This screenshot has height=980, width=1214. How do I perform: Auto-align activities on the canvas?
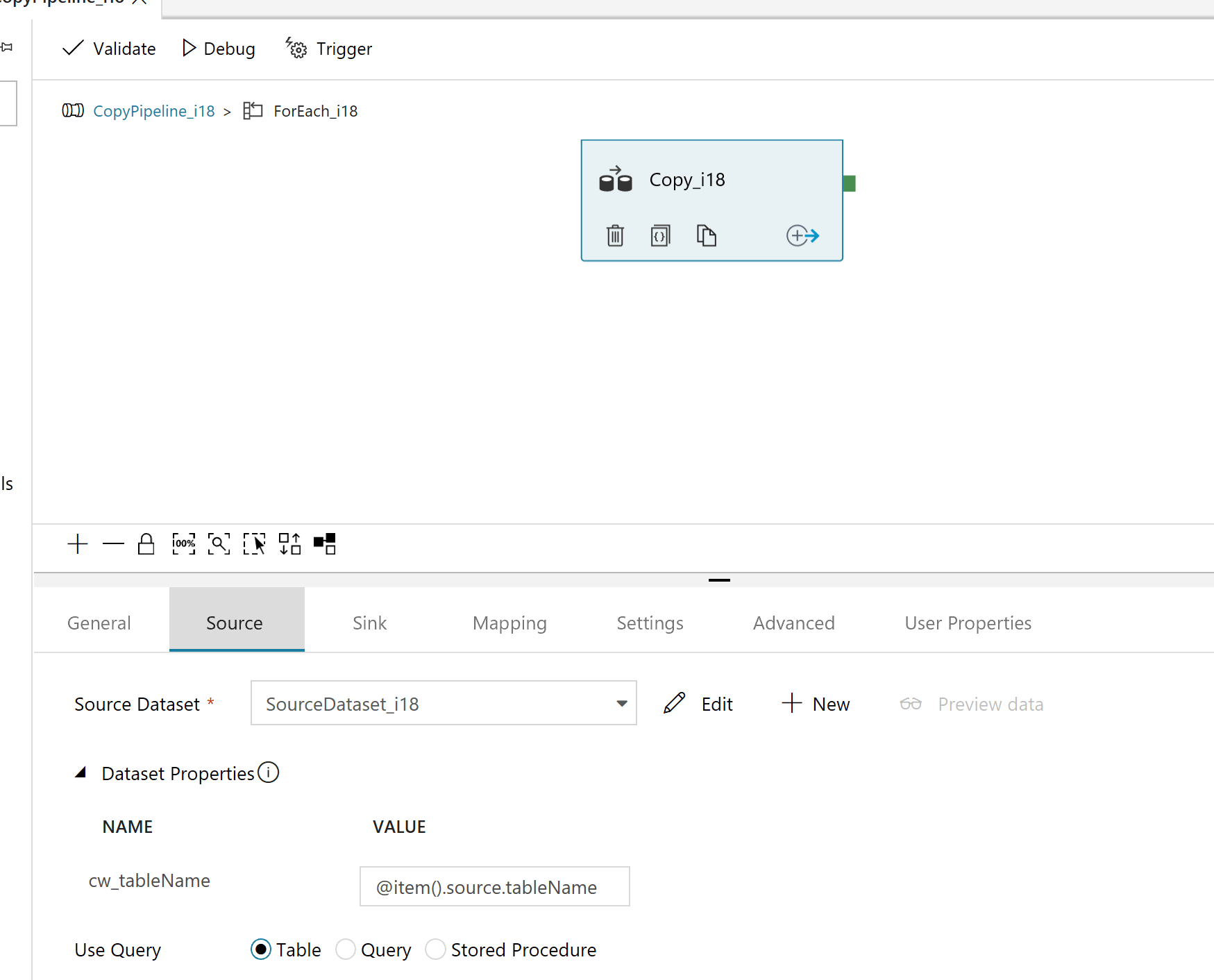290,543
